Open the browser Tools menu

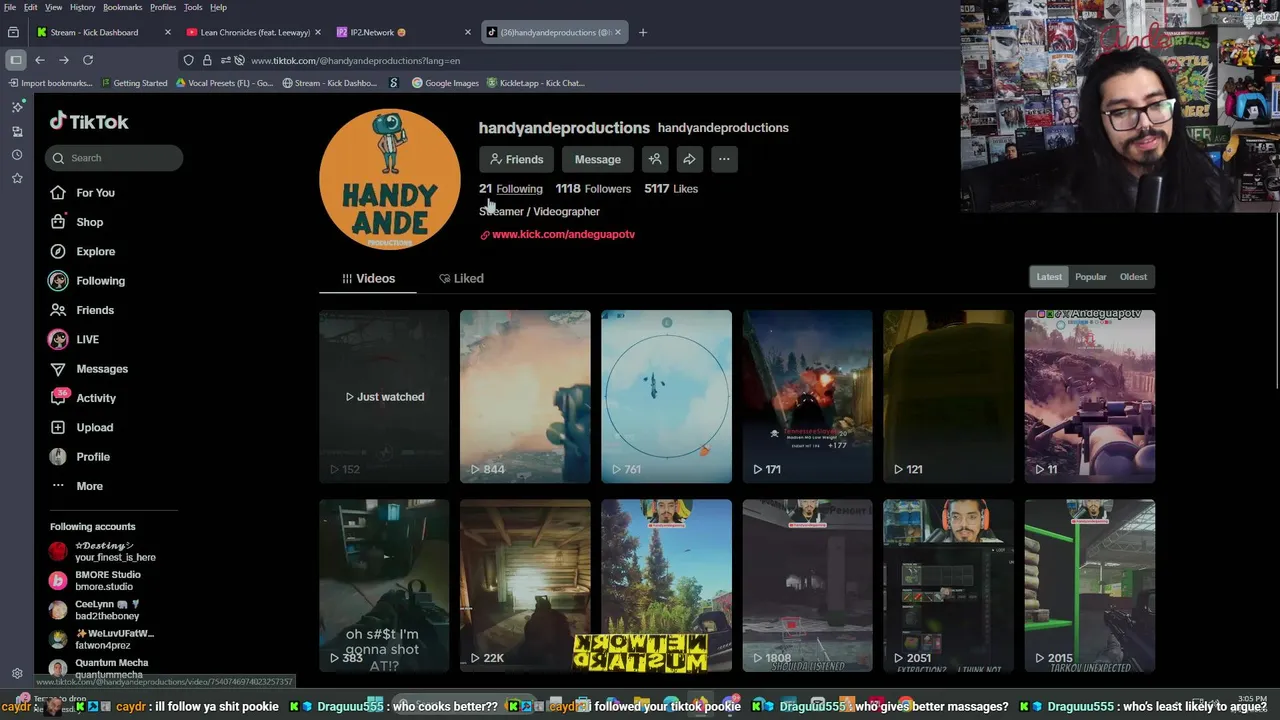(193, 7)
